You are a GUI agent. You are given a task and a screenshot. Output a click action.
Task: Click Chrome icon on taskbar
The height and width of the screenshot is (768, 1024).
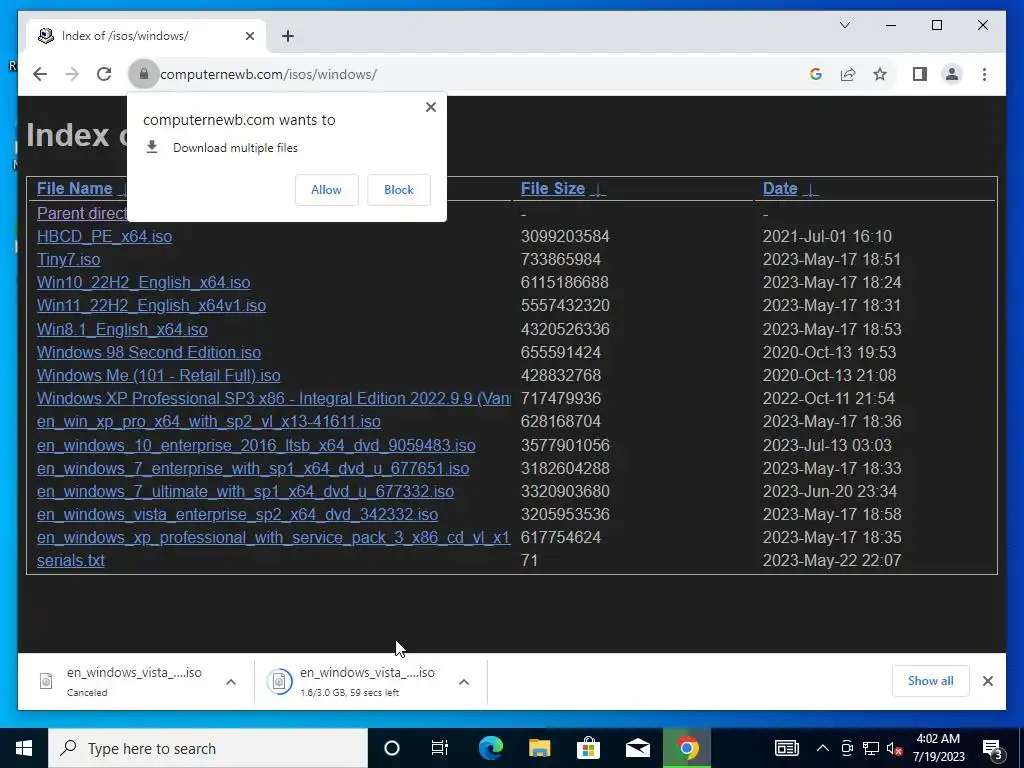[687, 748]
